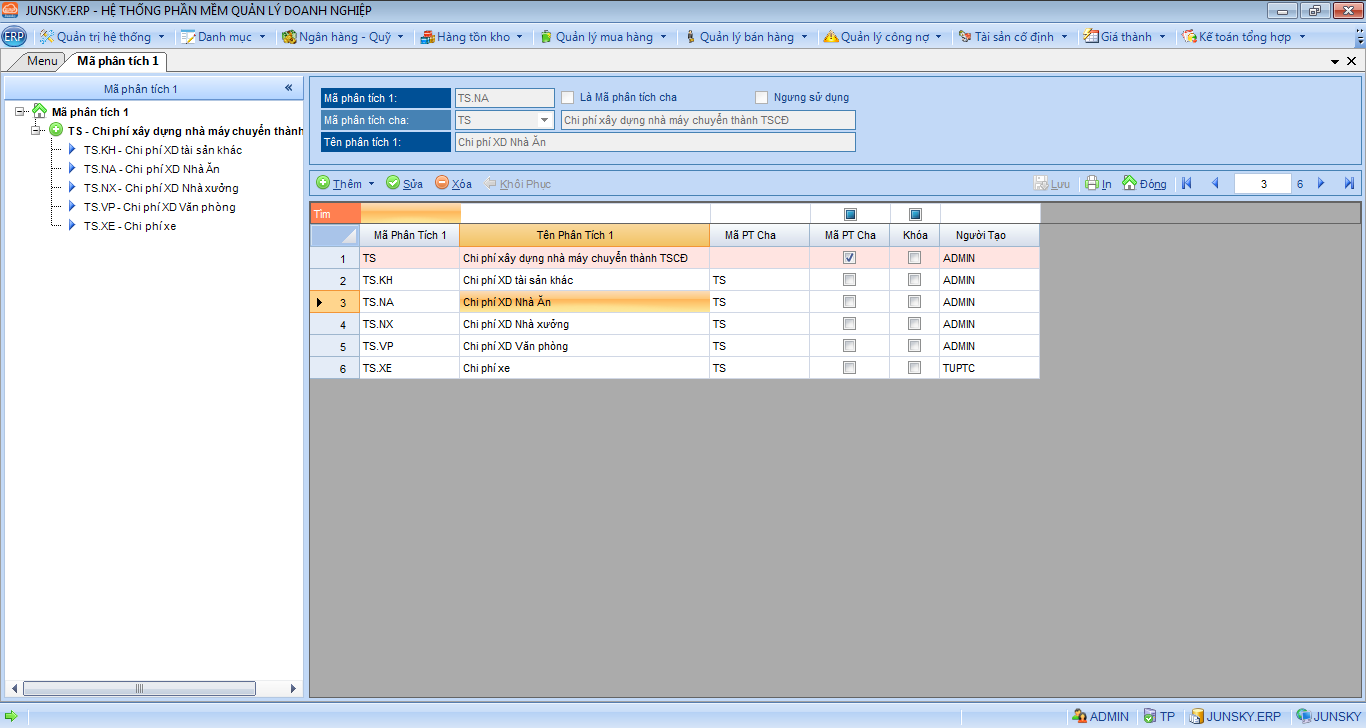
Task: Click the green Thêm (Add) icon
Action: pyautogui.click(x=323, y=184)
